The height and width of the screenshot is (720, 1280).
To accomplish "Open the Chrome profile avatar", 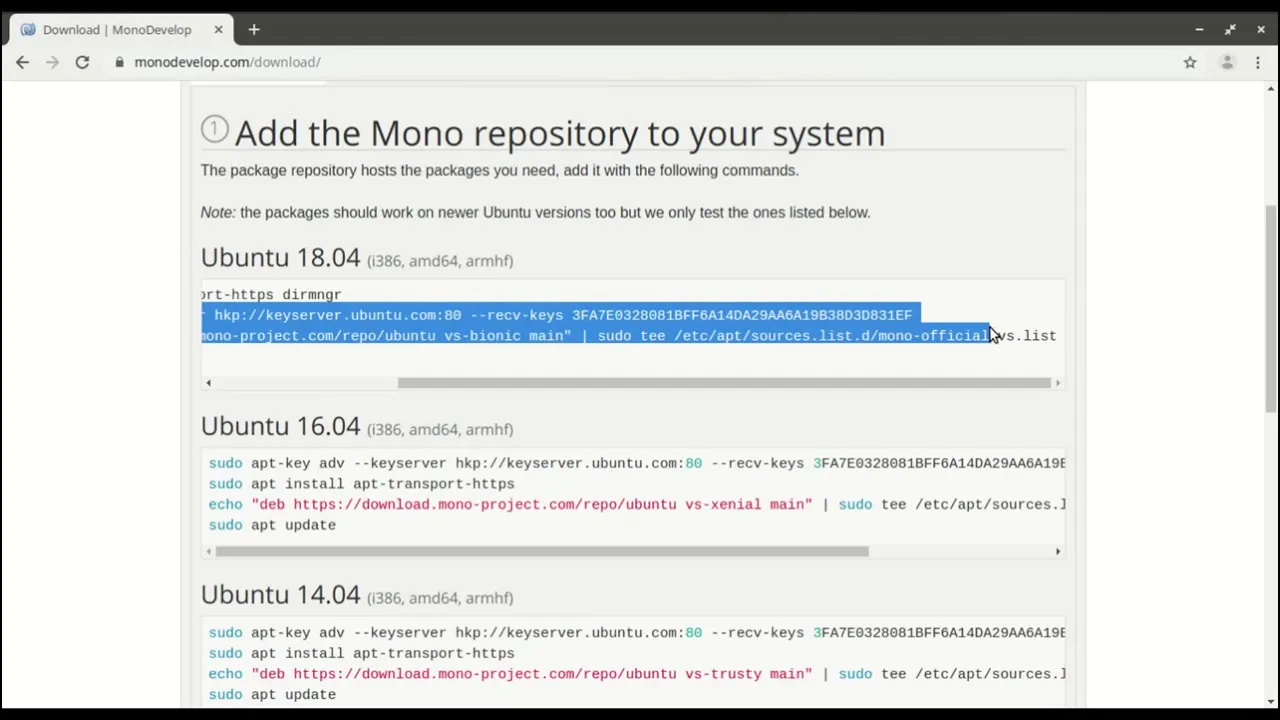I will tap(1227, 62).
